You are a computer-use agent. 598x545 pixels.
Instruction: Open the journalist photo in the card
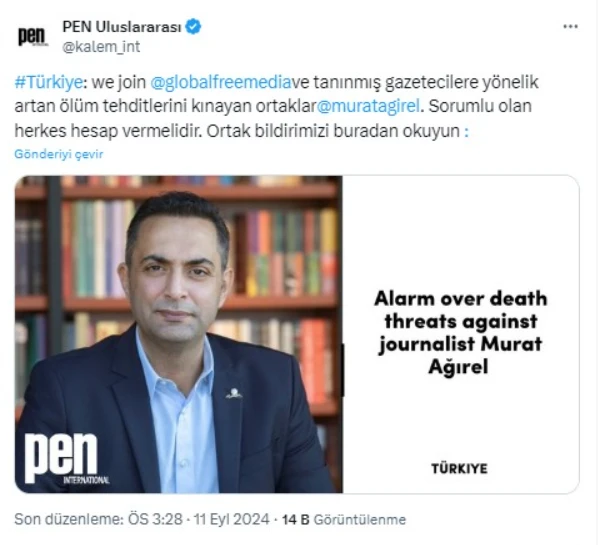(x=179, y=334)
